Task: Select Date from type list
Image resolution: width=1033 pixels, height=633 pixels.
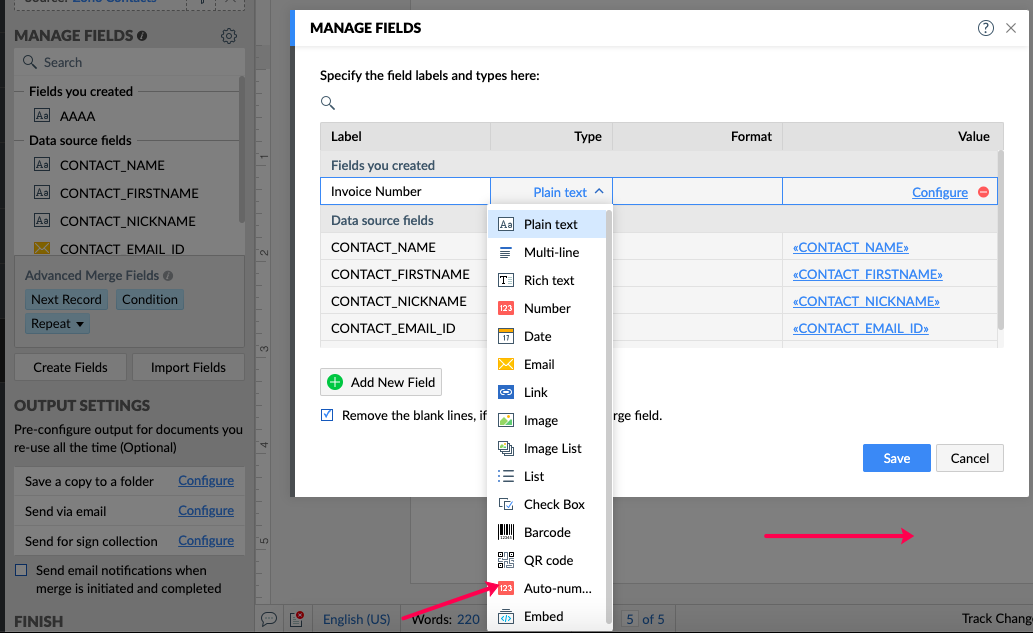Action: pyautogui.click(x=537, y=336)
